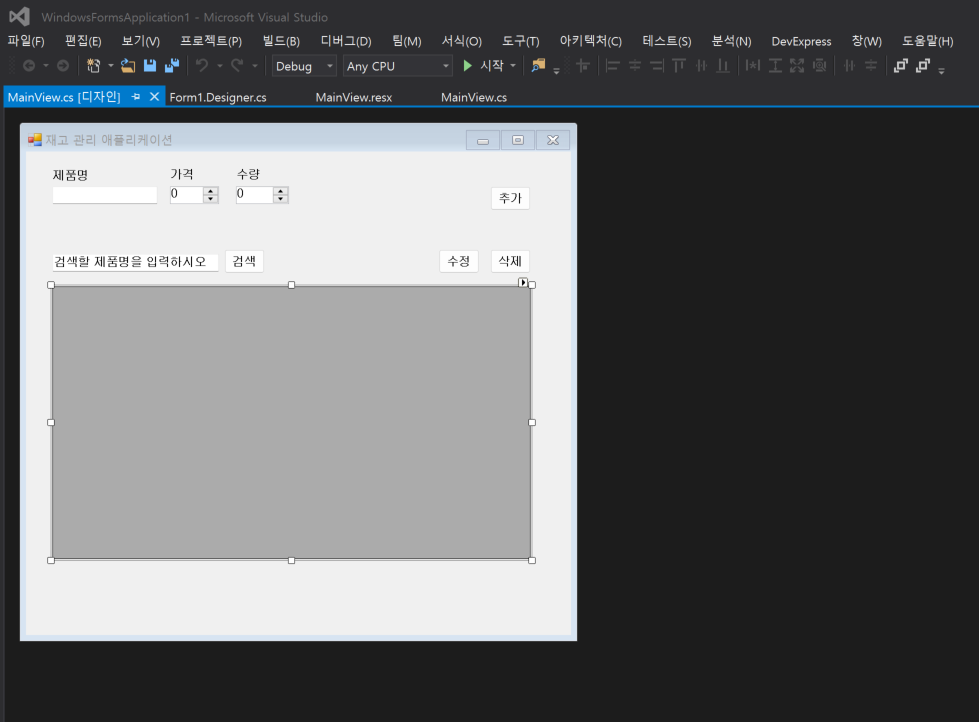Increase the 가격 numeric up arrow

tap(211, 191)
